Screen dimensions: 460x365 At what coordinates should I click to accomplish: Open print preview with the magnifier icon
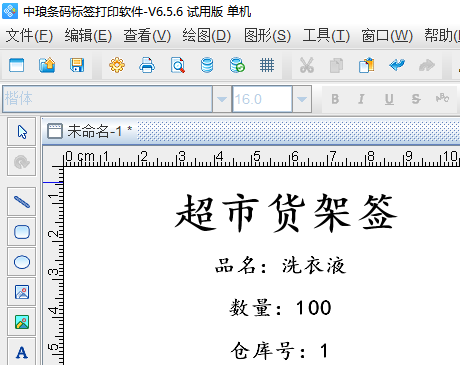coord(178,65)
